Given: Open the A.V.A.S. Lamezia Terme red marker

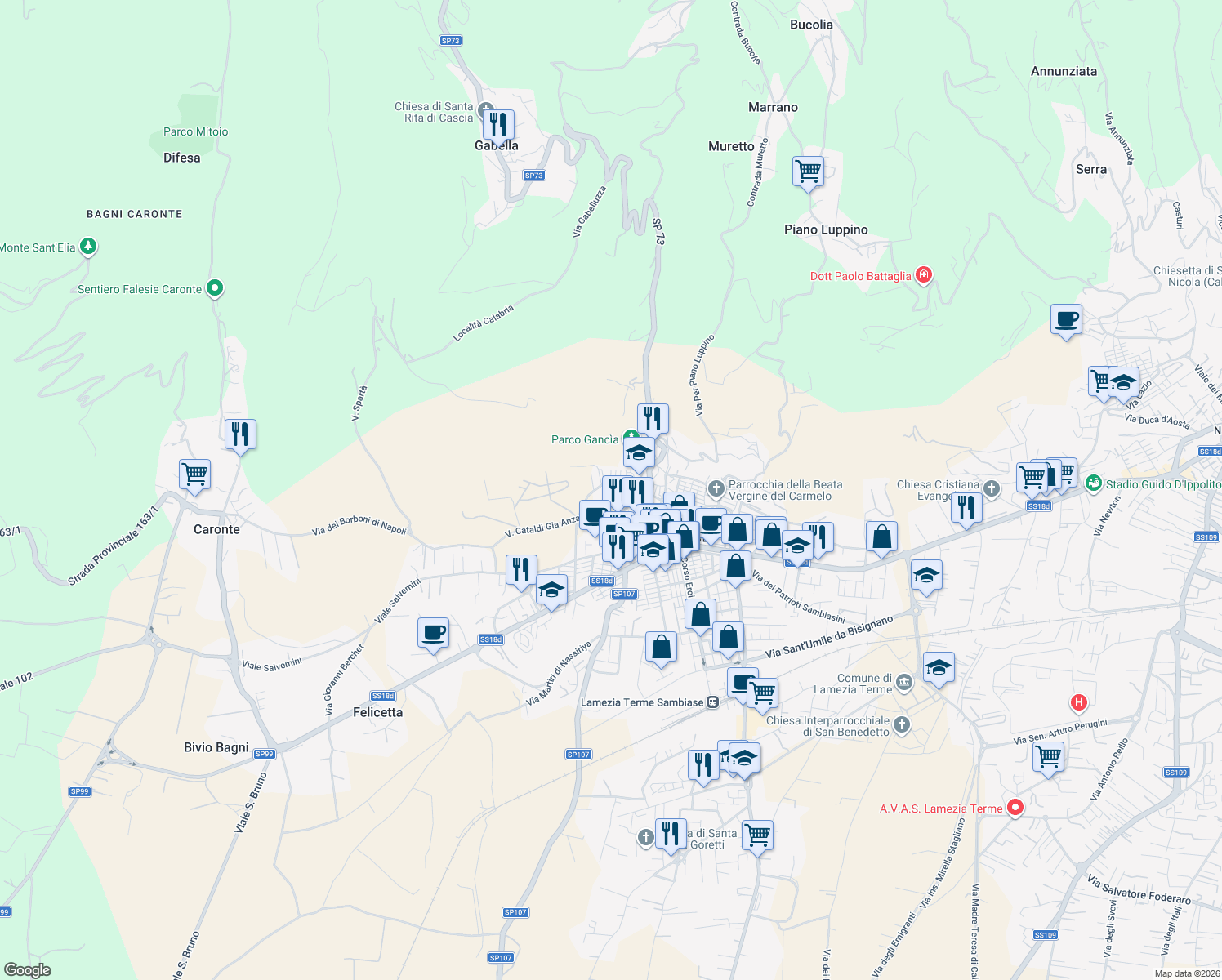Looking at the screenshot, I should [x=1015, y=808].
